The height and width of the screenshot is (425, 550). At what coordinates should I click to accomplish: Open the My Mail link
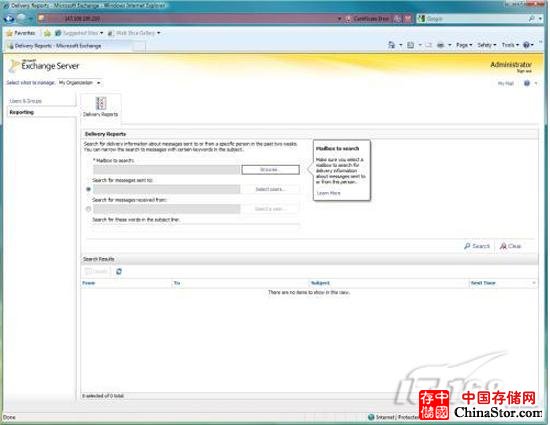click(x=506, y=83)
